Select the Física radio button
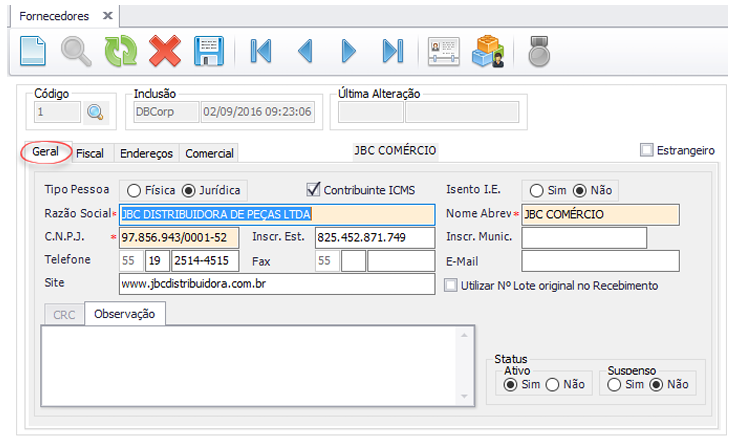 click(132, 190)
